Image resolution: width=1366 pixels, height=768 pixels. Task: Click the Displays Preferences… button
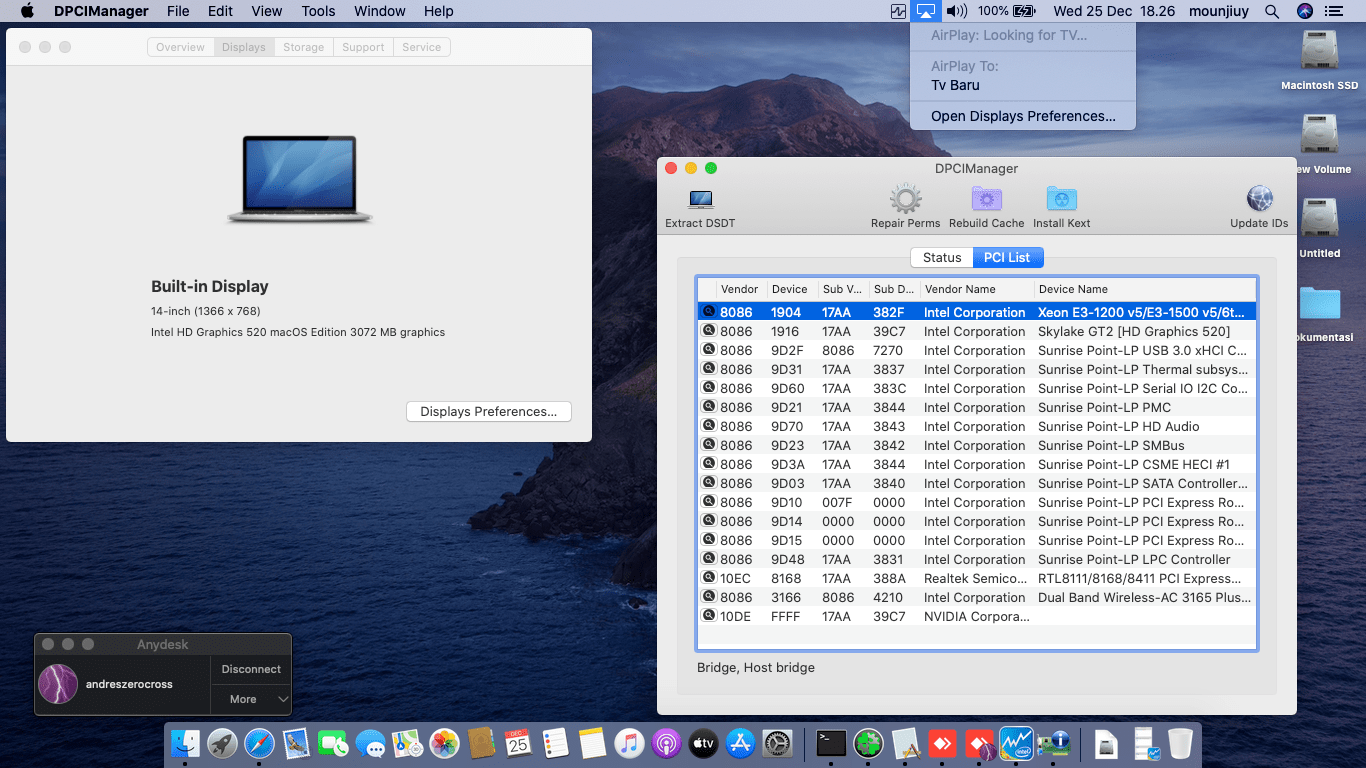tap(488, 412)
